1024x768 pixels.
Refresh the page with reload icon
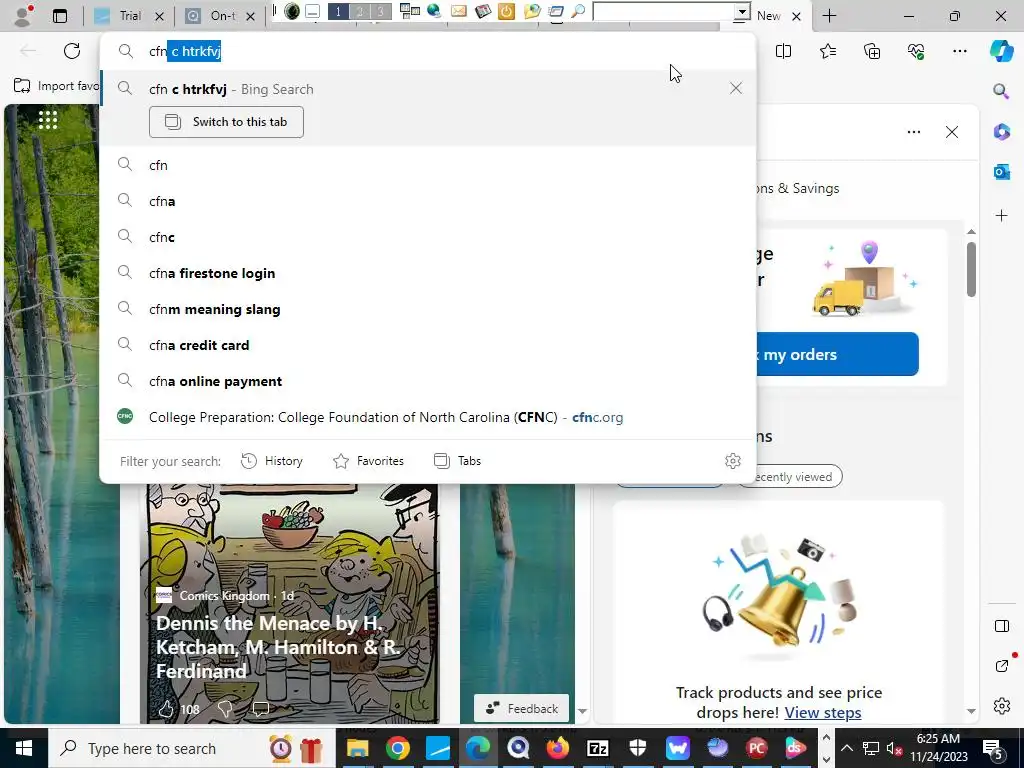click(72, 51)
